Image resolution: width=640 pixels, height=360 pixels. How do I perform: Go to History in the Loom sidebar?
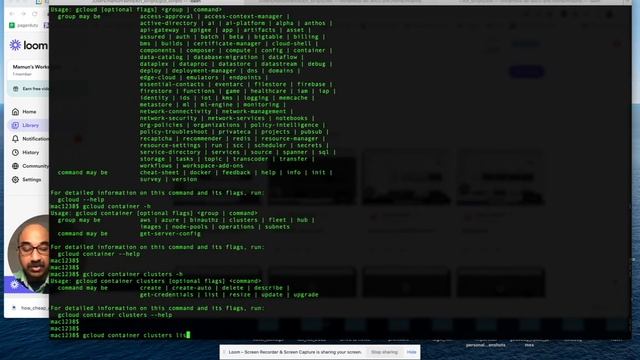pyautogui.click(x=31, y=152)
